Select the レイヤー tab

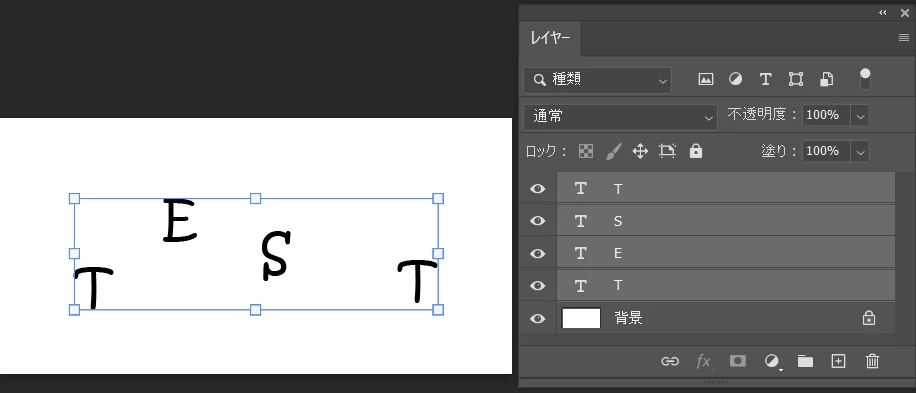tap(550, 39)
